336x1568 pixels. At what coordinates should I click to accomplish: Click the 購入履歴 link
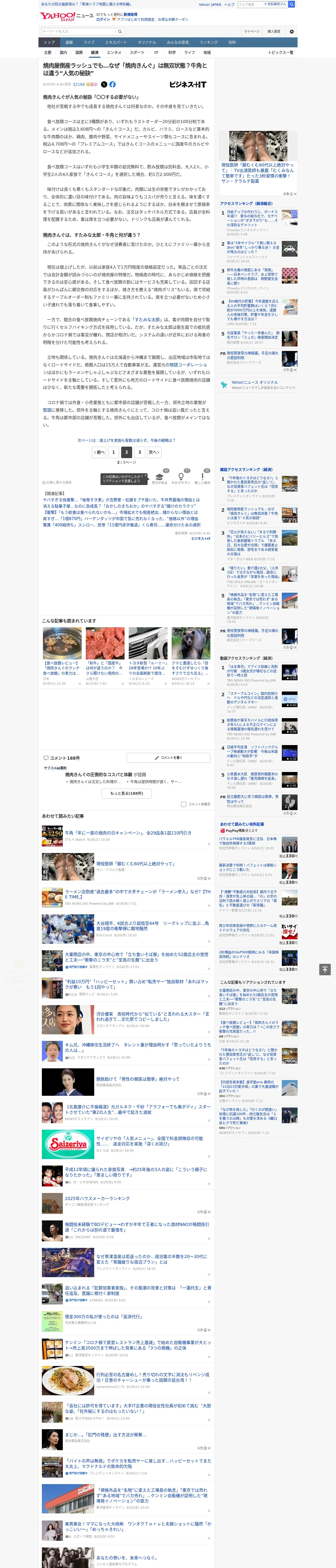tap(274, 31)
